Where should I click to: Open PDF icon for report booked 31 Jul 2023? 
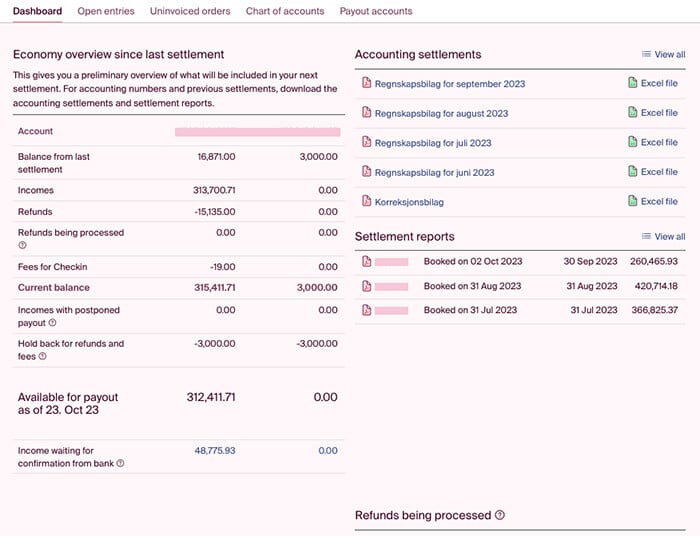click(x=367, y=310)
